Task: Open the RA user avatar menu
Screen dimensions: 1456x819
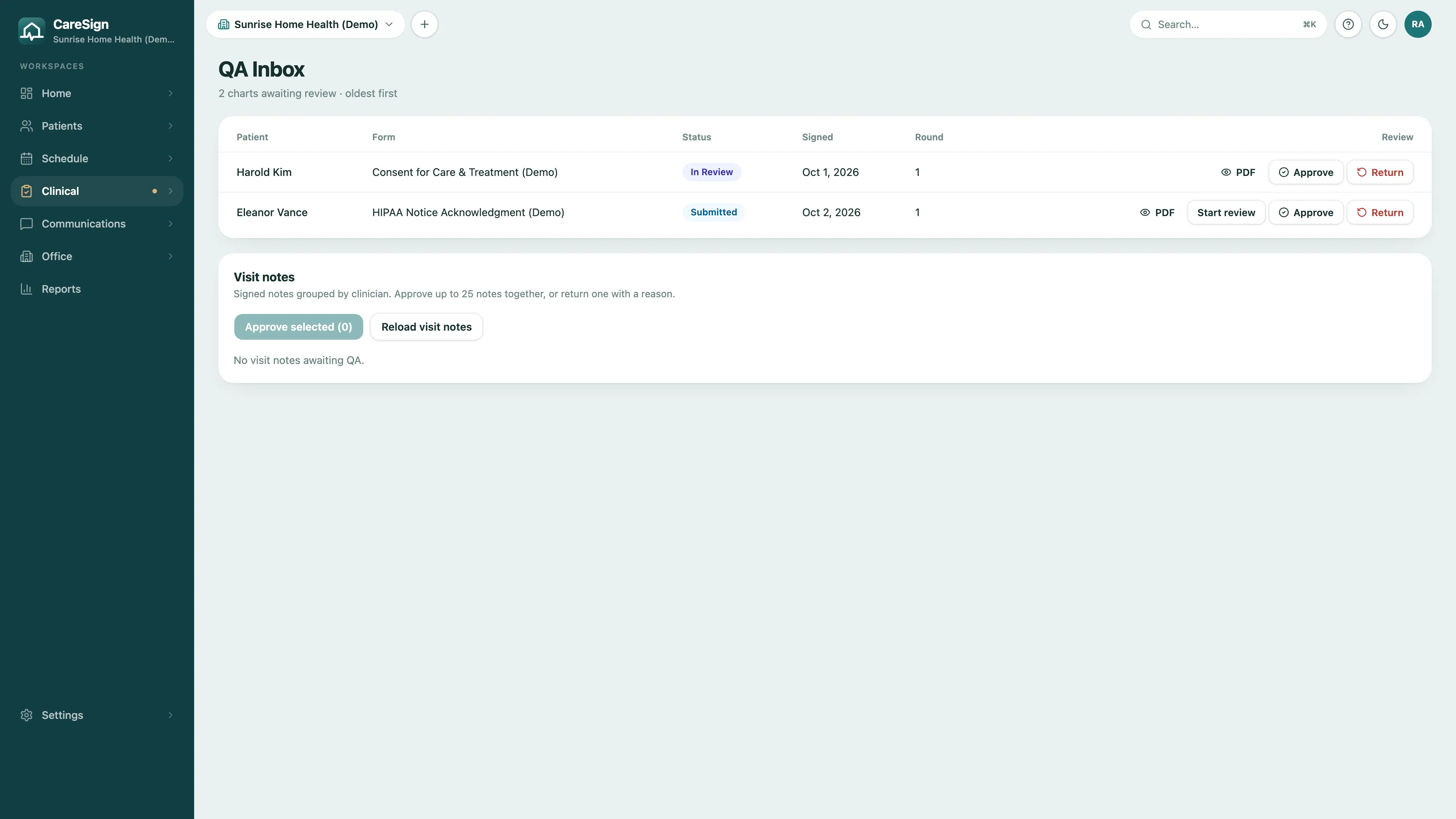Action: (1418, 24)
